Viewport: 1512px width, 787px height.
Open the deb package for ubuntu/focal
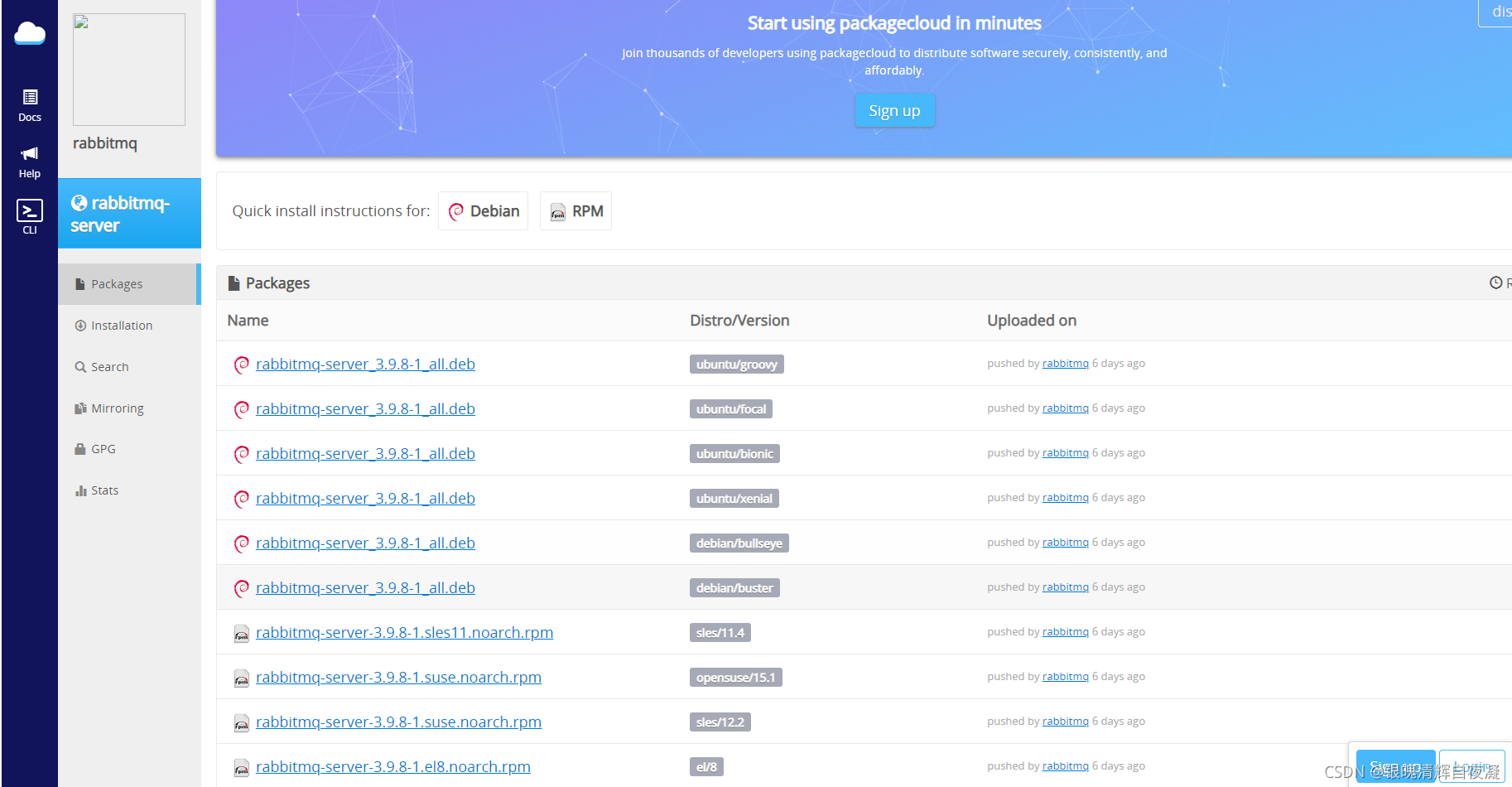coord(365,409)
